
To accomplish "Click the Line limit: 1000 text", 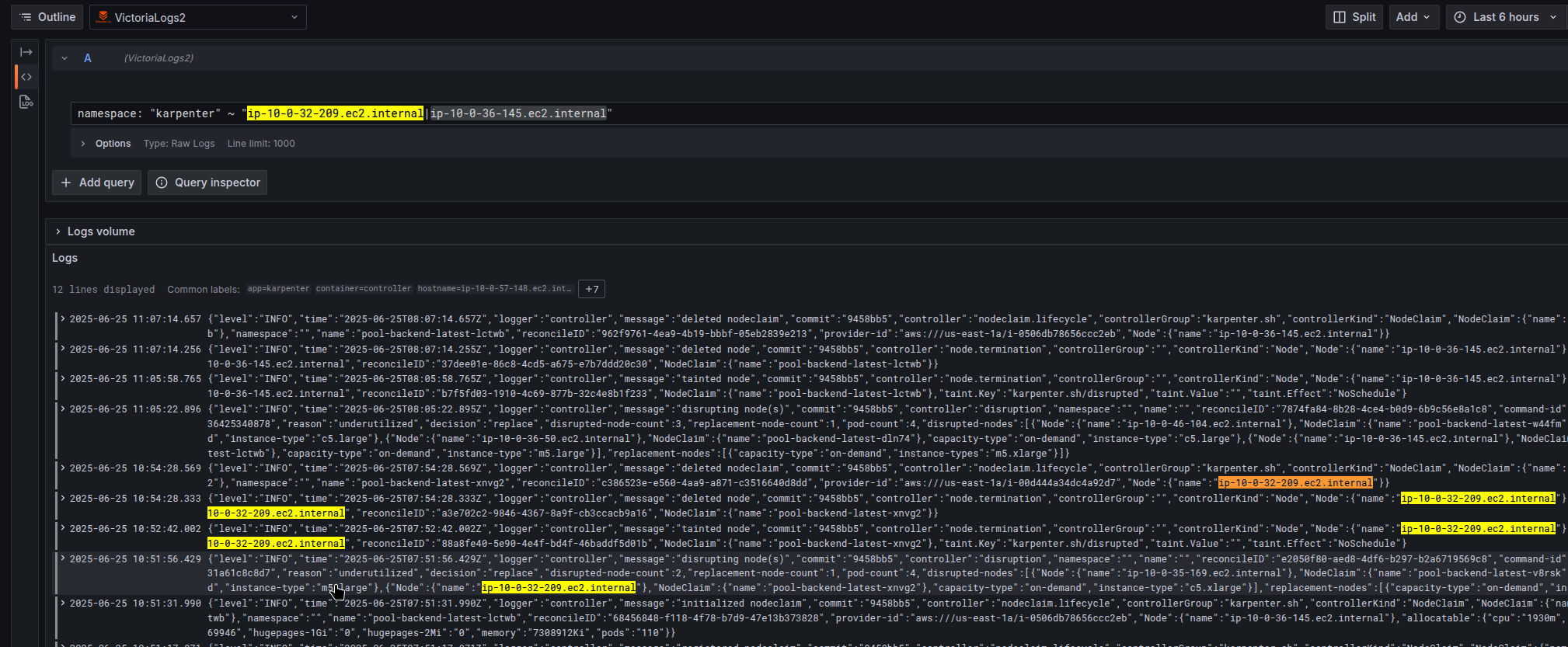I will coord(261,144).
